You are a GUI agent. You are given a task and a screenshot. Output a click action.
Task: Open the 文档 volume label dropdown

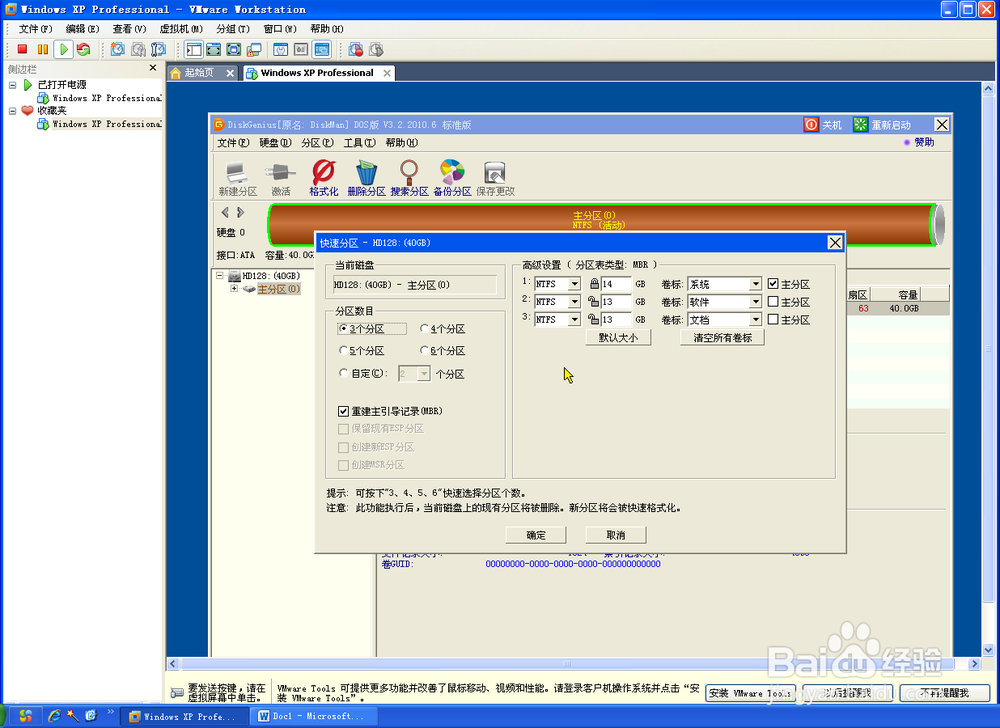coord(755,319)
